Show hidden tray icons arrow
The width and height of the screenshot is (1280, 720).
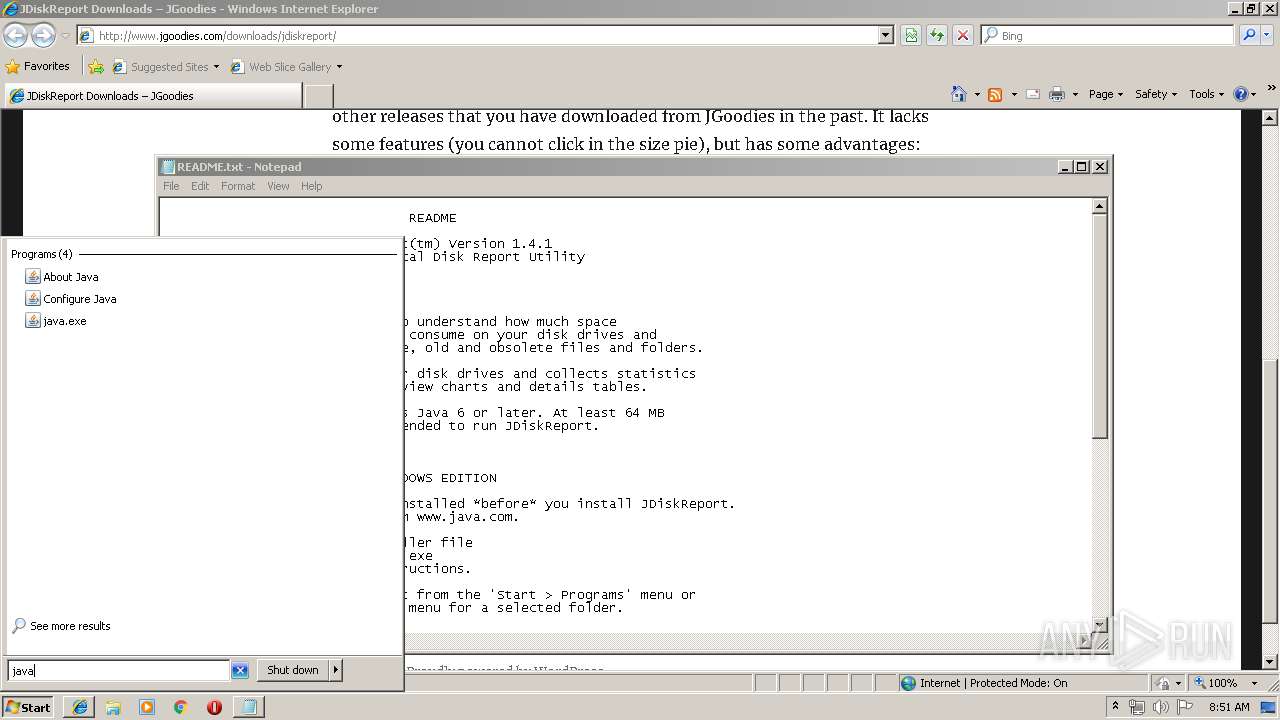[1115, 707]
